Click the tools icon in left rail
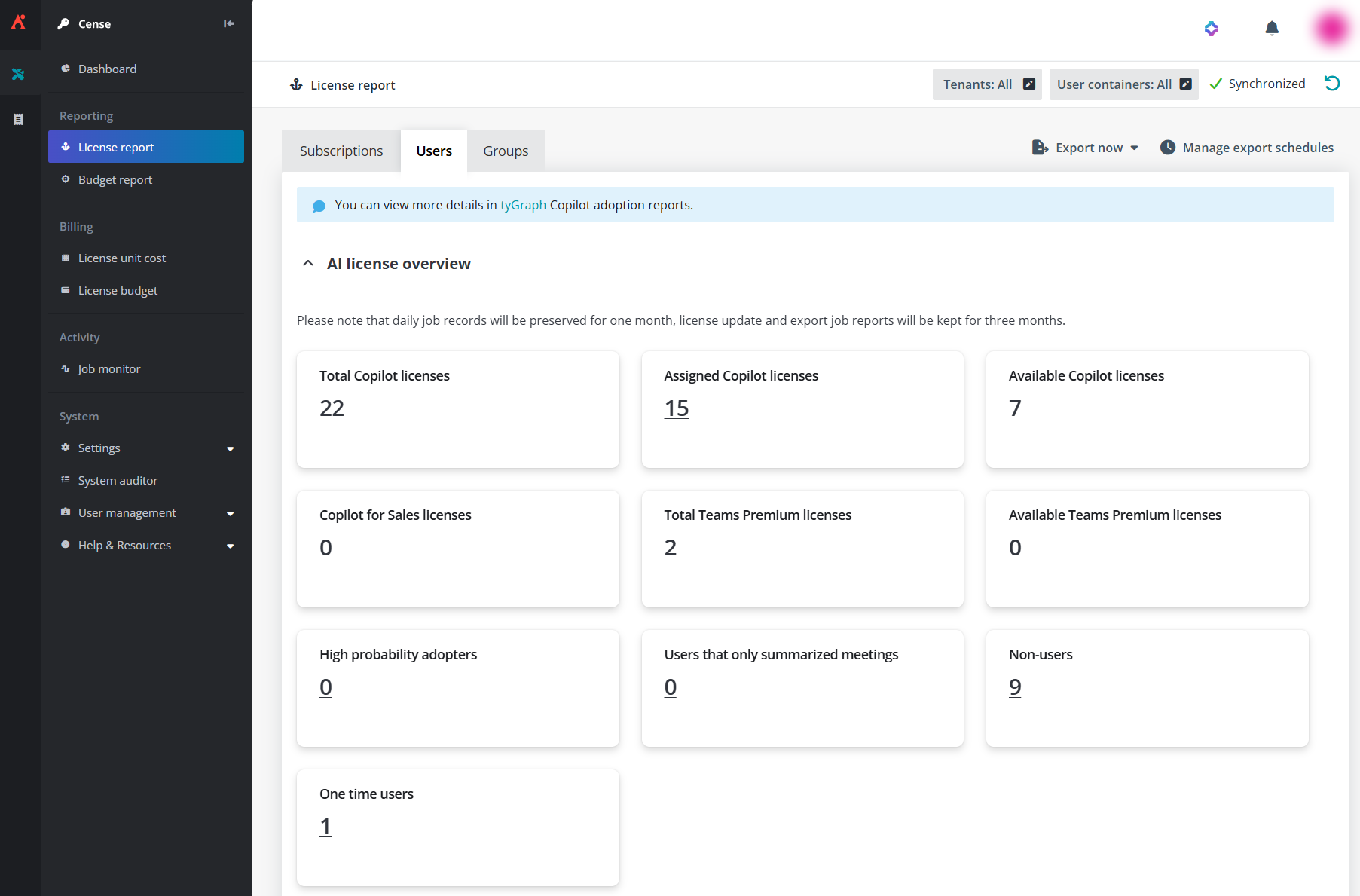The width and height of the screenshot is (1360, 896). (x=19, y=74)
